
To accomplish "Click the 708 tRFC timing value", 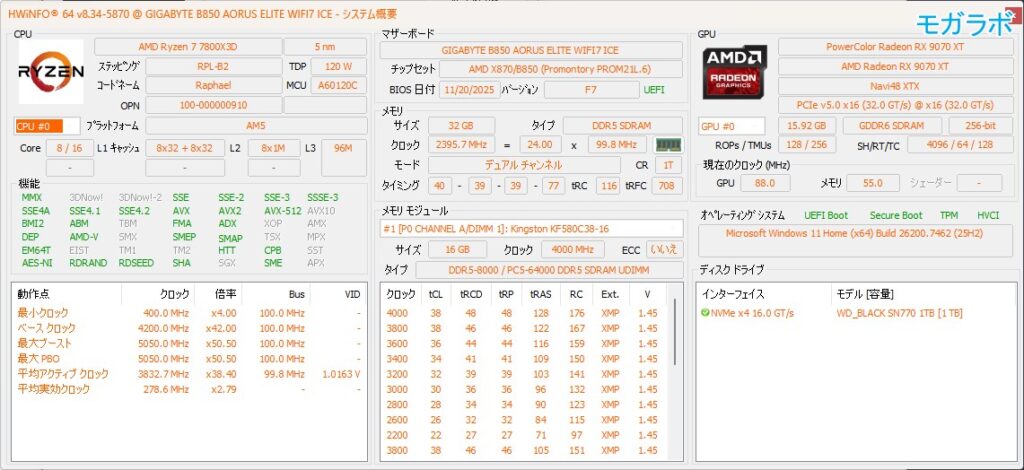I will click(667, 186).
